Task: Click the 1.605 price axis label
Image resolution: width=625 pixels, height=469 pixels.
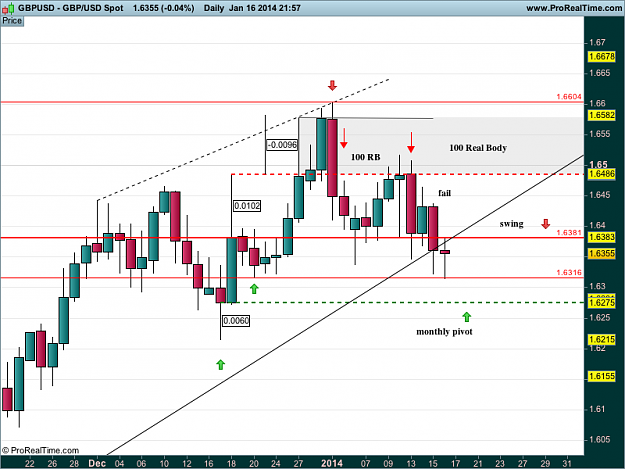Action: click(x=599, y=440)
